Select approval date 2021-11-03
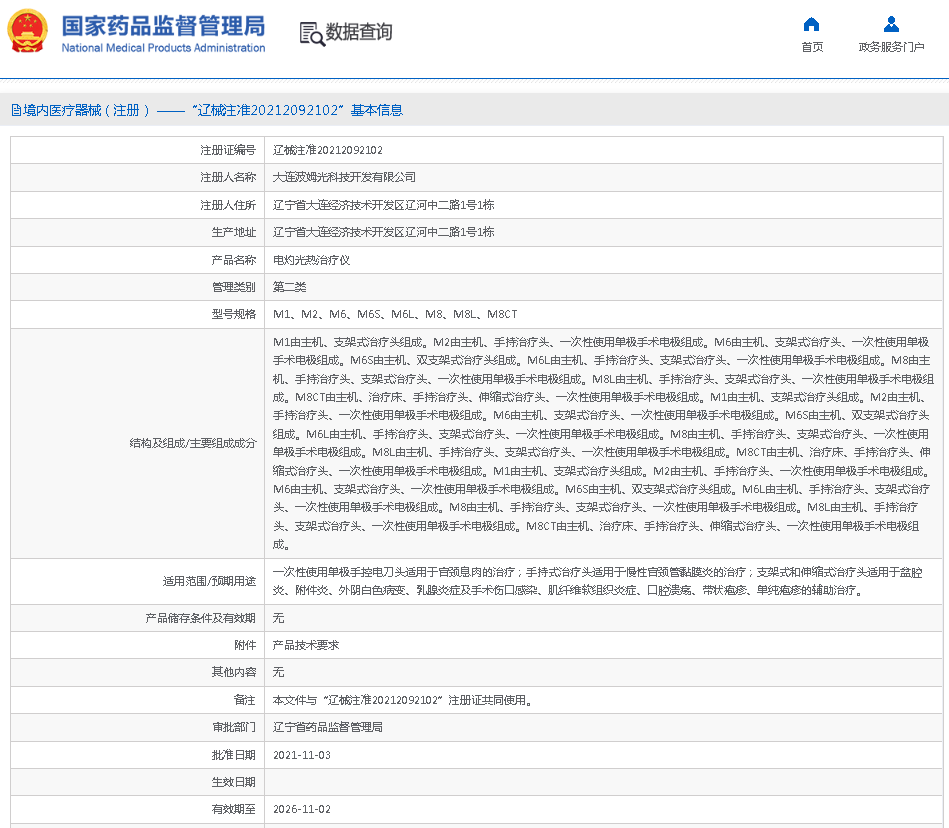The height and width of the screenshot is (828, 949). [x=301, y=755]
